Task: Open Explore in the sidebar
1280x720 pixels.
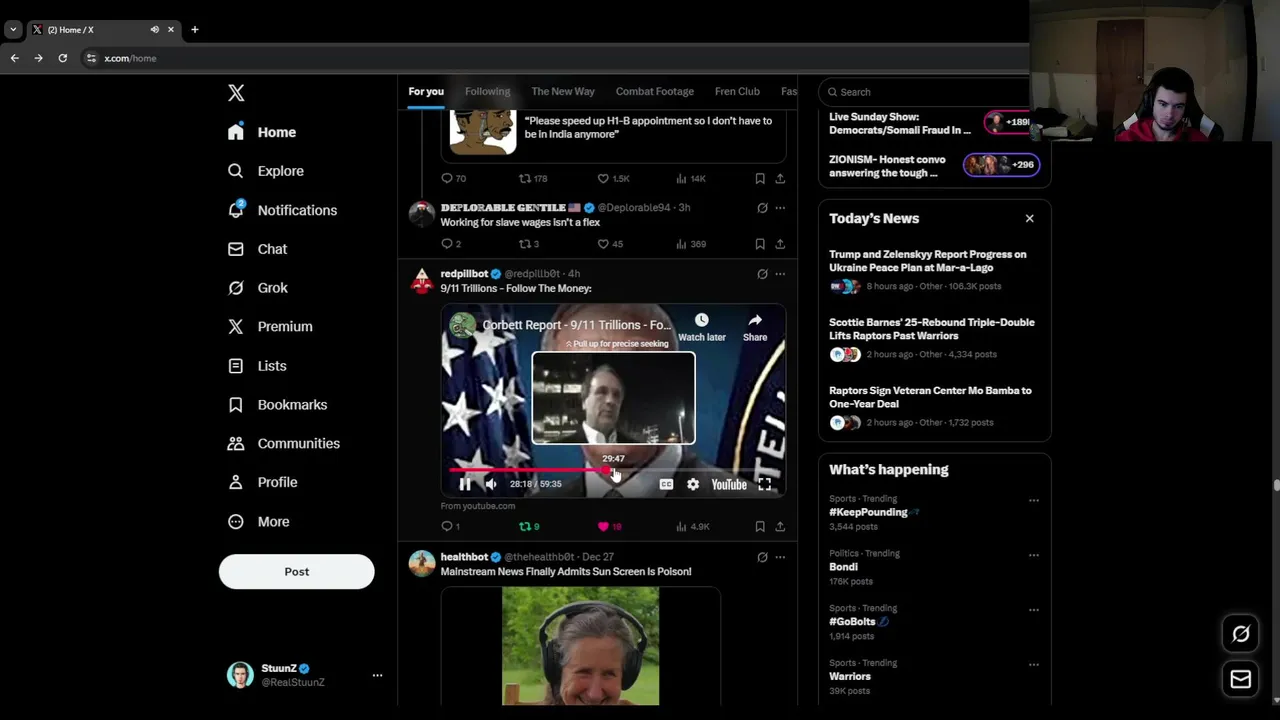Action: pos(265,171)
